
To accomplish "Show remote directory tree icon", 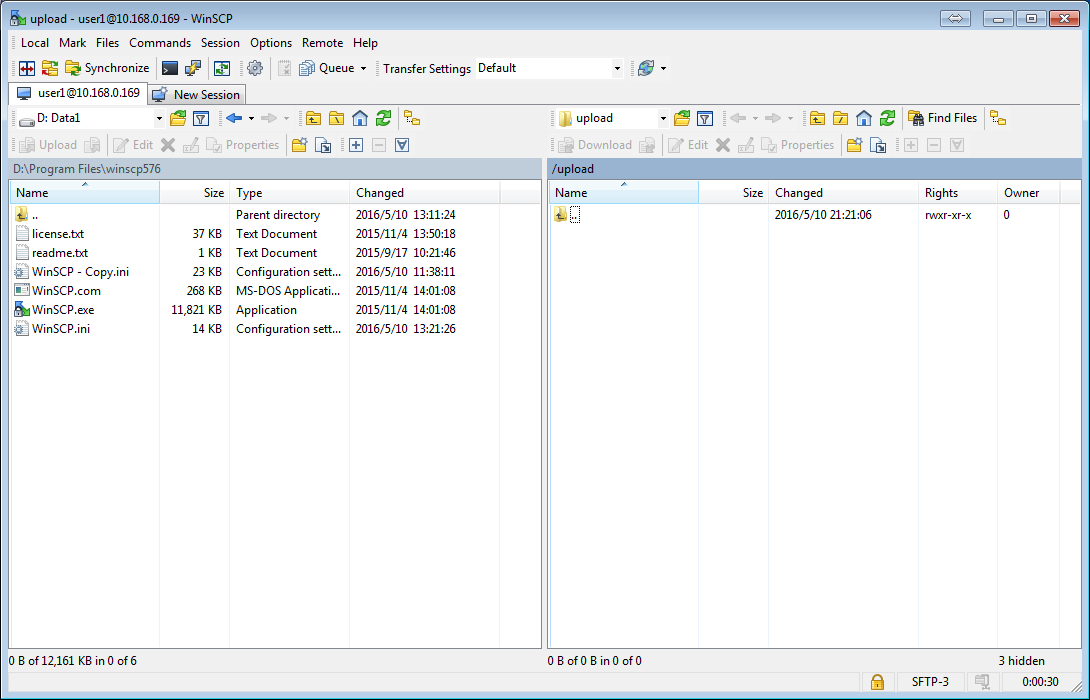I will point(998,118).
